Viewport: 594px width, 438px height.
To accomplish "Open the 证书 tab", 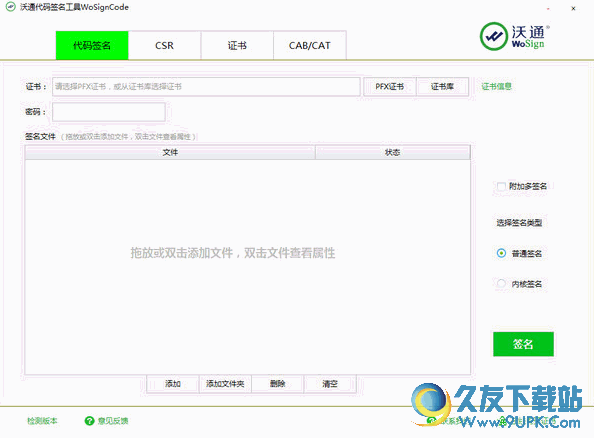I will click(x=237, y=45).
